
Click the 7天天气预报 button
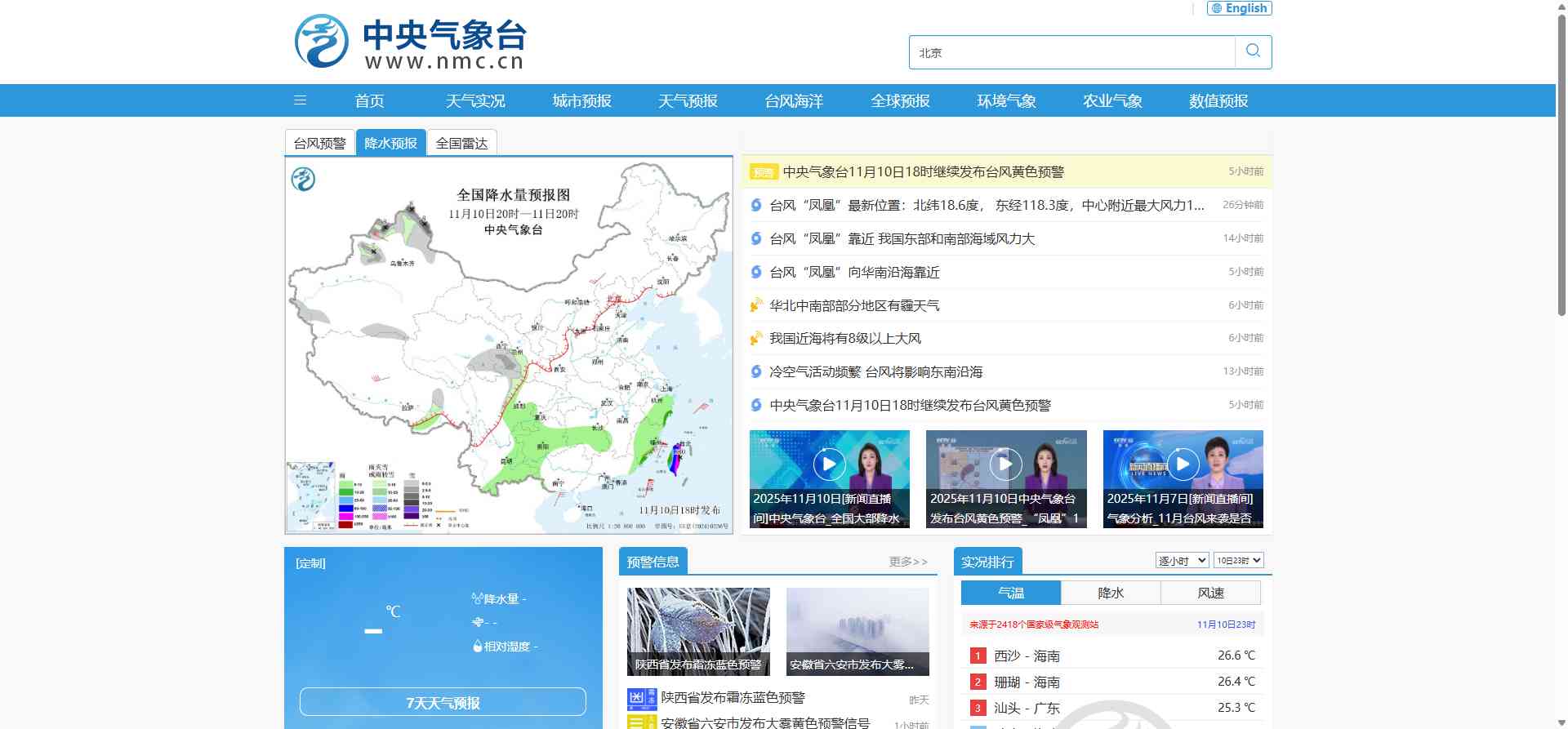coord(443,702)
